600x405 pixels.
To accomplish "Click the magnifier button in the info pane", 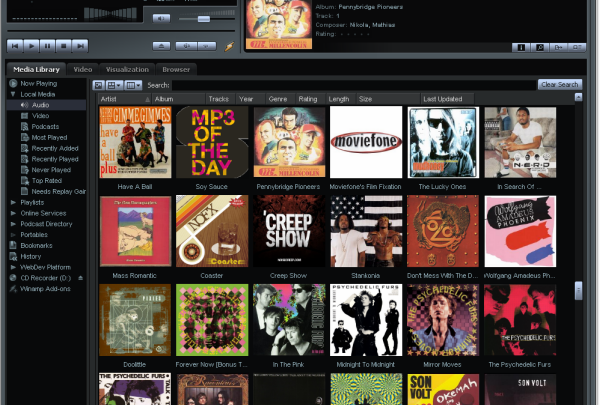I will click(540, 47).
